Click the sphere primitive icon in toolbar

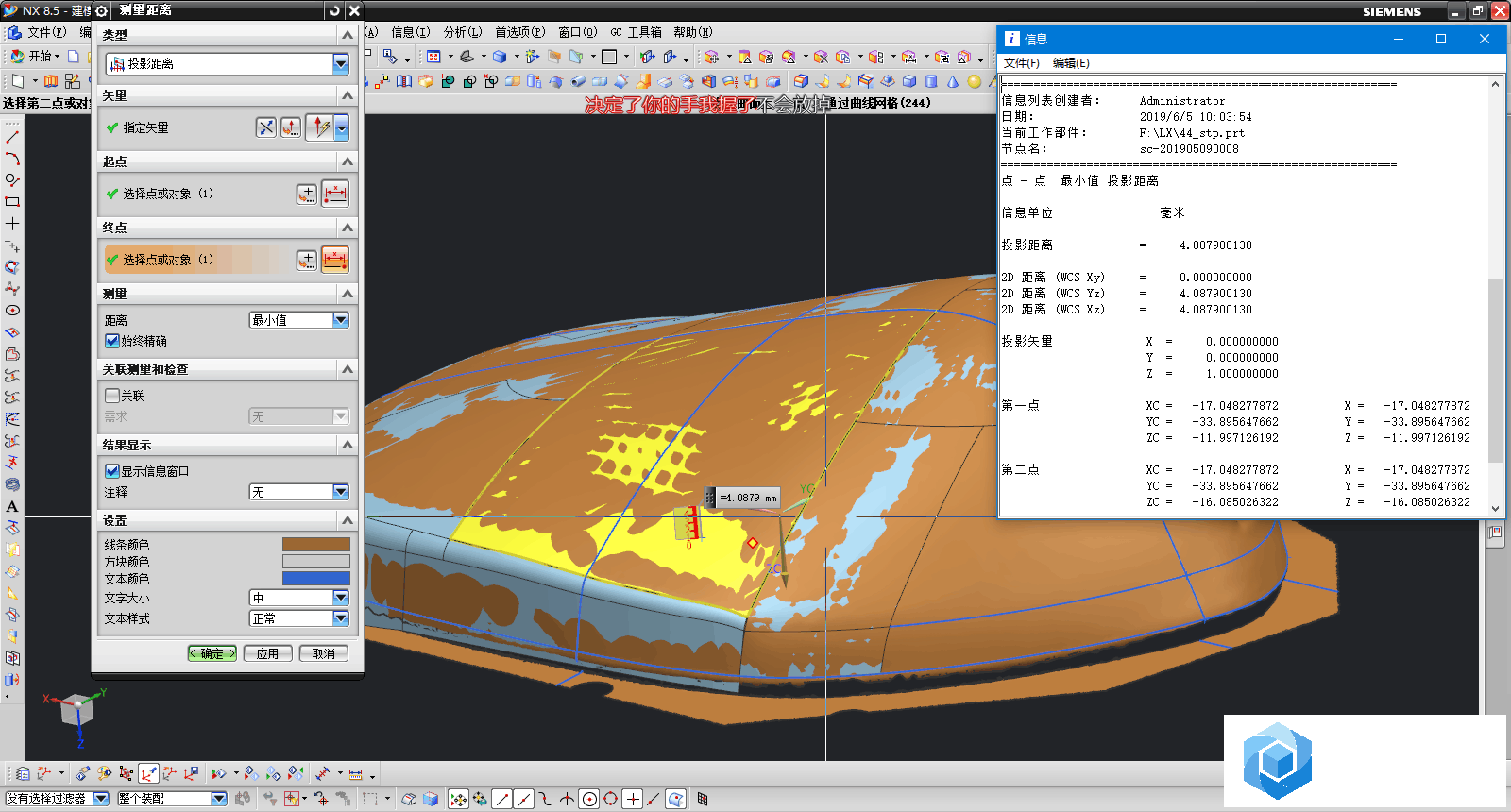point(974,81)
